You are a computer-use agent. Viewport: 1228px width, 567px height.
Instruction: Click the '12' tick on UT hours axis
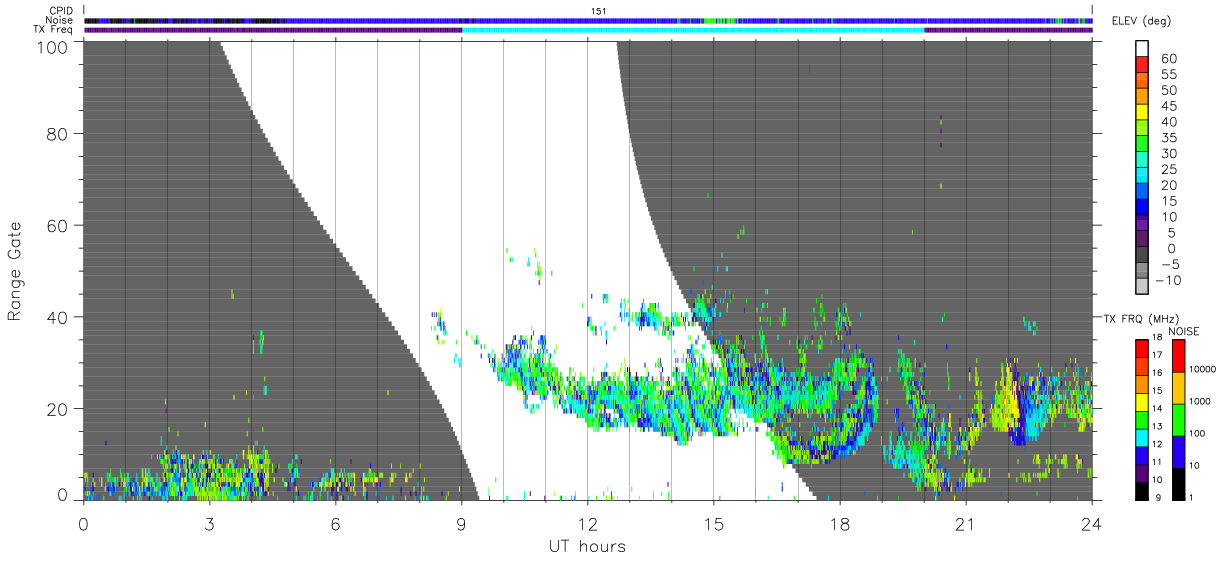pos(587,525)
